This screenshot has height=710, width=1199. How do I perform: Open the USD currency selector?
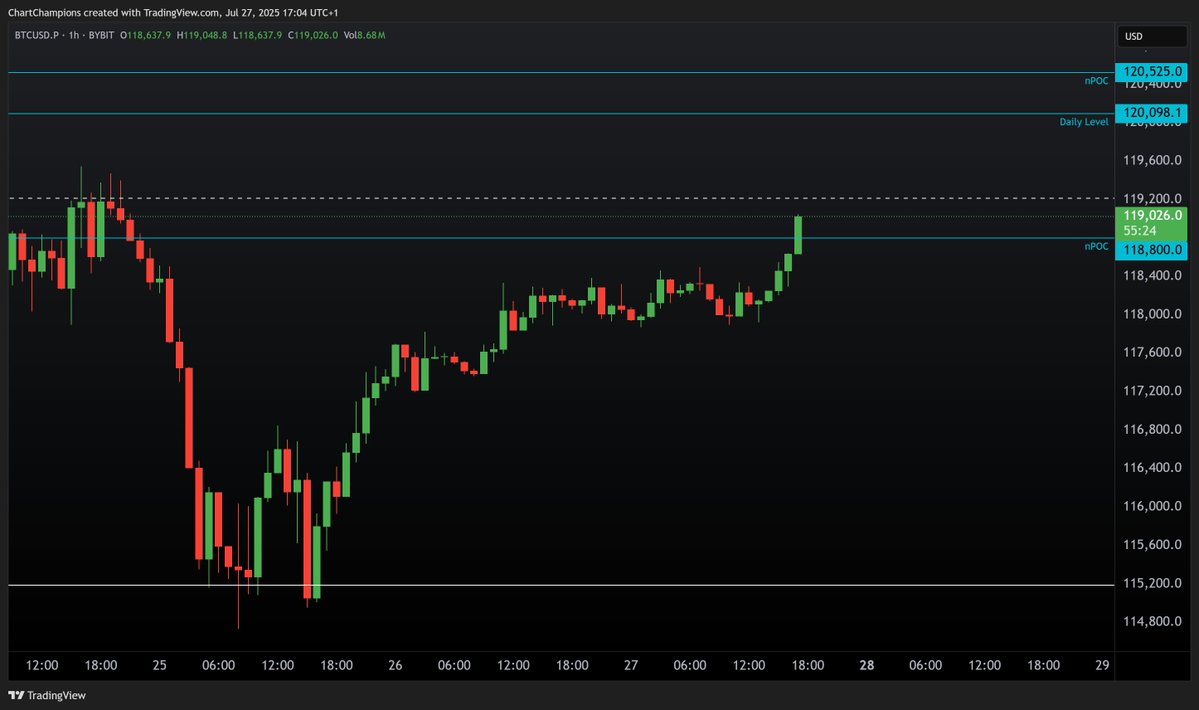coord(1151,36)
